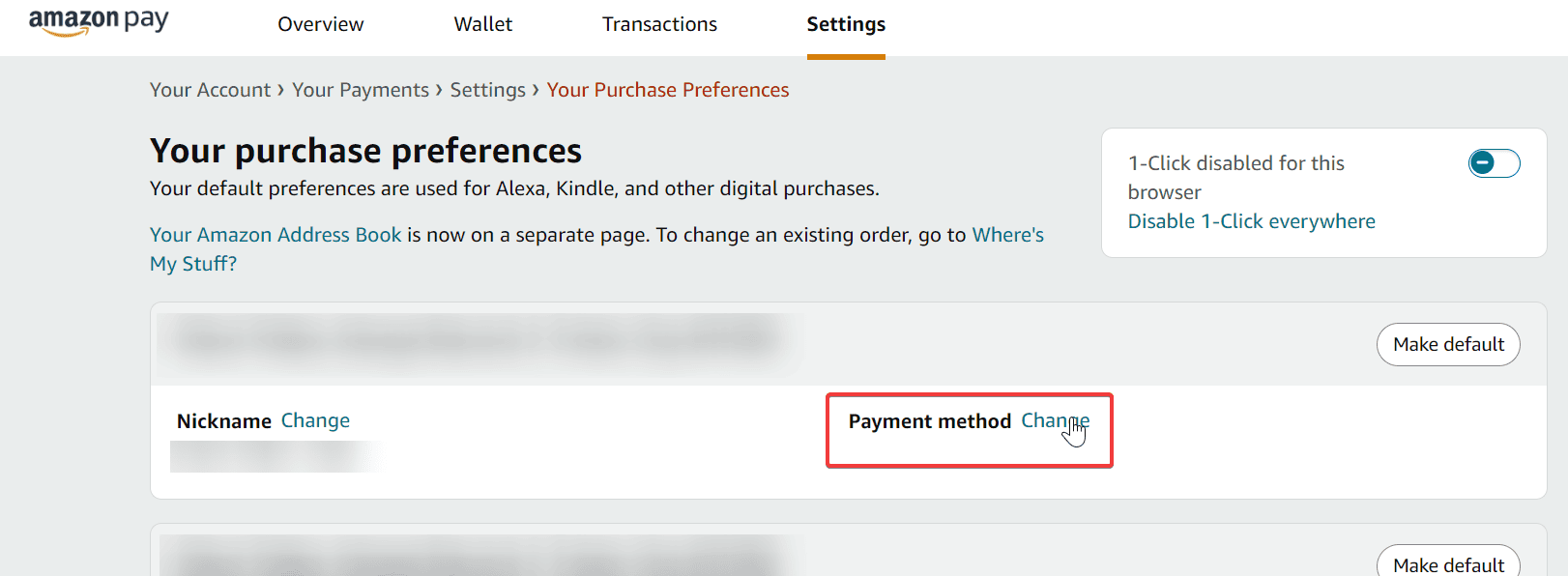Click the Amazon Pay logo

pyautogui.click(x=98, y=20)
